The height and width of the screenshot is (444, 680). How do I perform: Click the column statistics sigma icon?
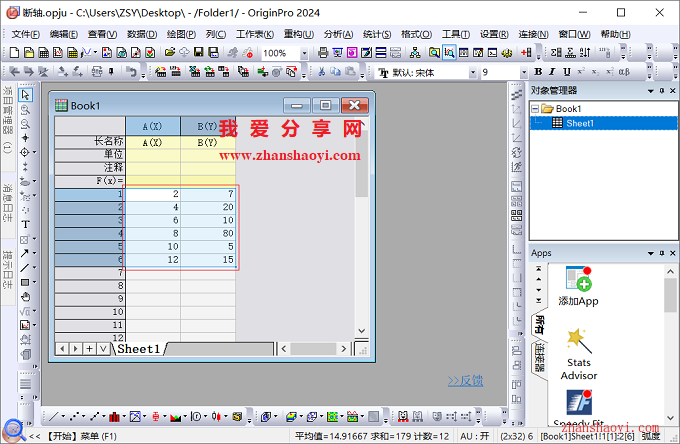click(556, 53)
